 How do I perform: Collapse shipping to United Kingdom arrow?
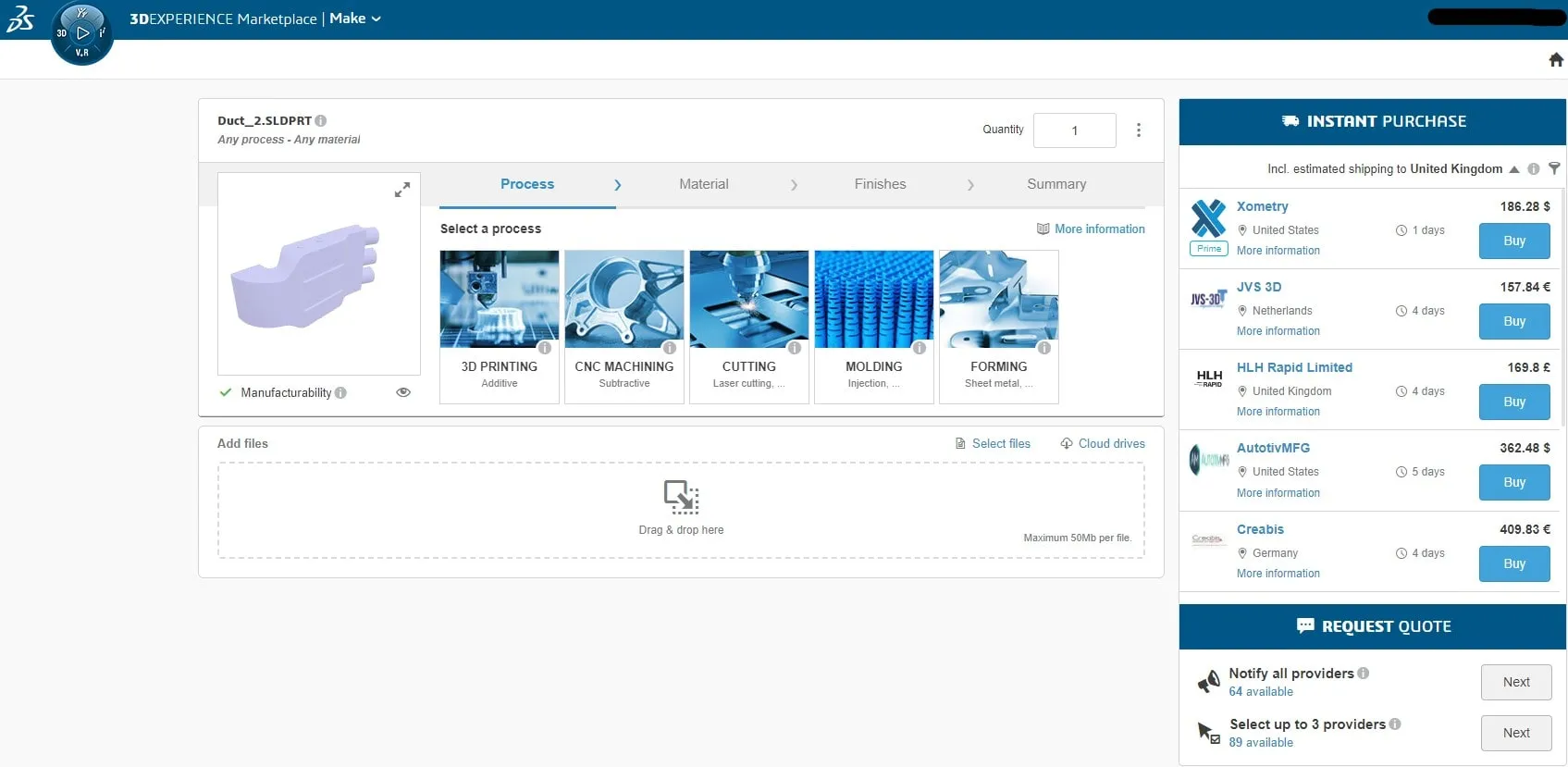[x=1514, y=169]
